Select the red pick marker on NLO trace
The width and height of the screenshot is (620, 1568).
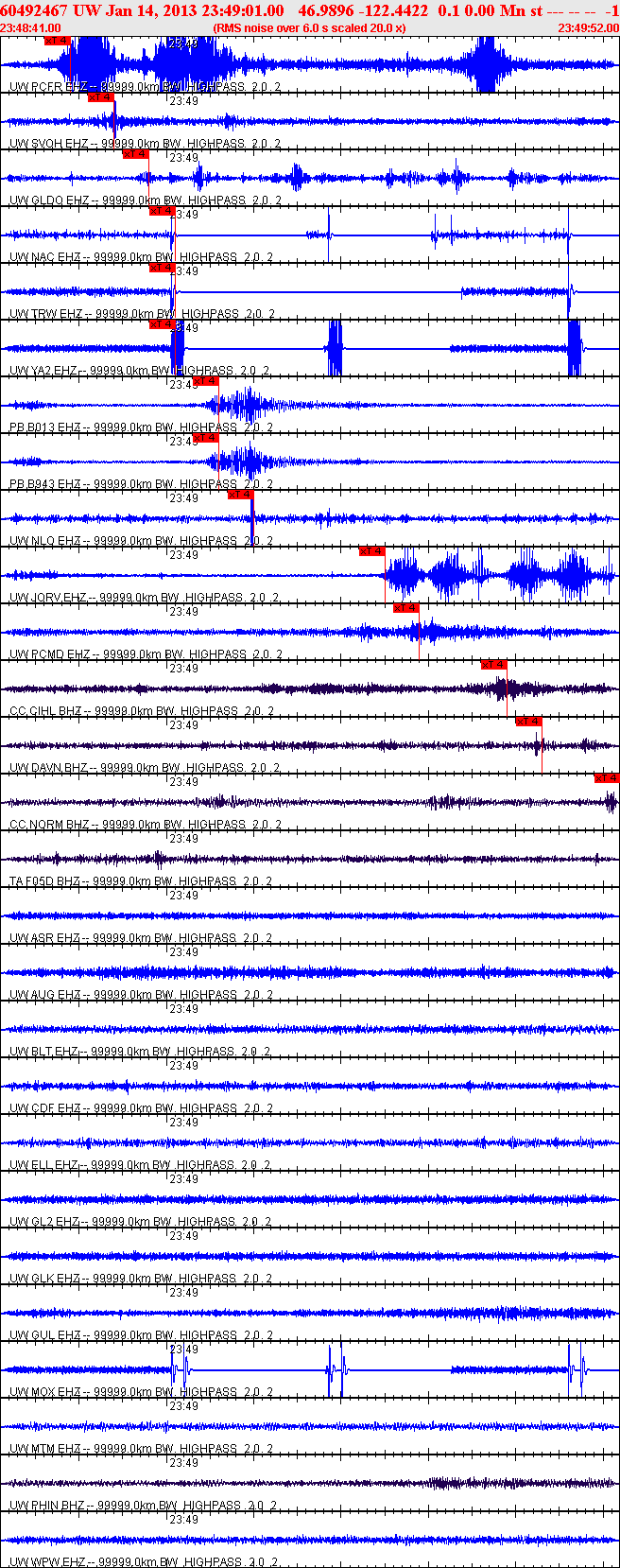coord(240,495)
